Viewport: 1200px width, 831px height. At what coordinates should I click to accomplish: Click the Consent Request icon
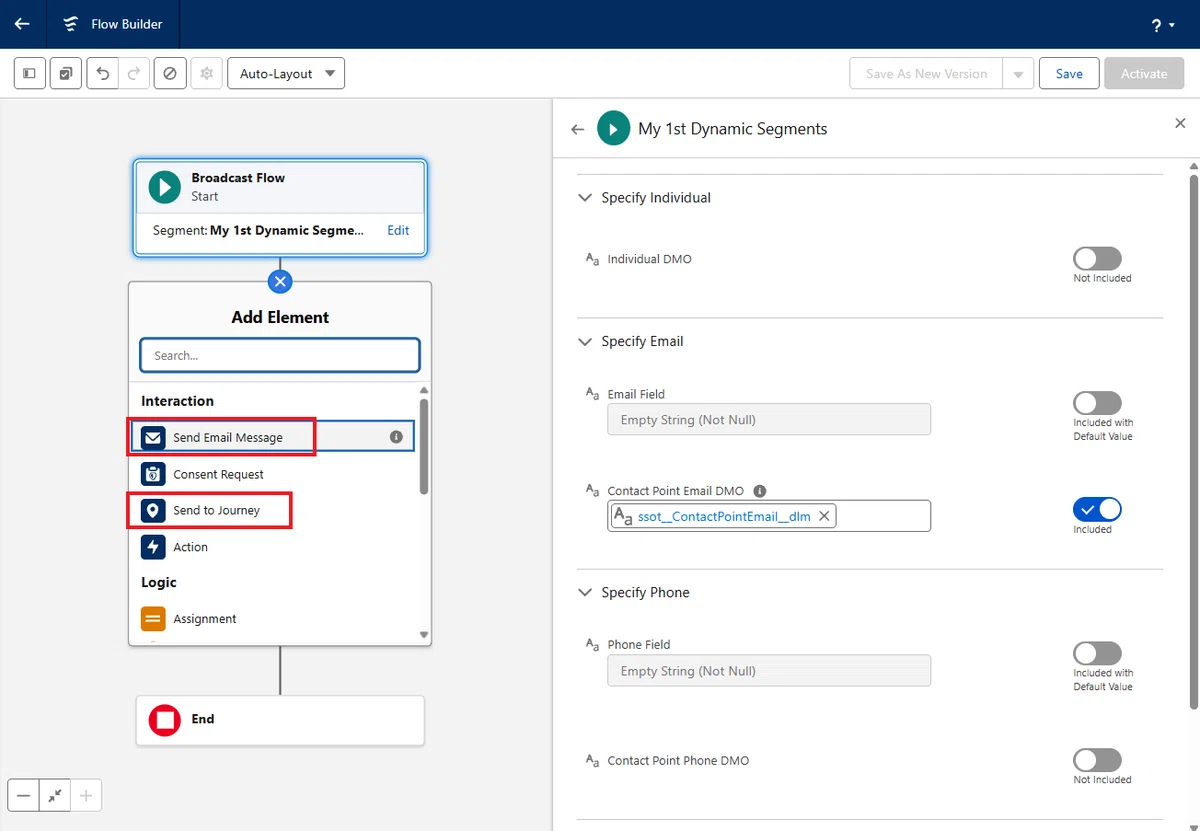(x=153, y=474)
